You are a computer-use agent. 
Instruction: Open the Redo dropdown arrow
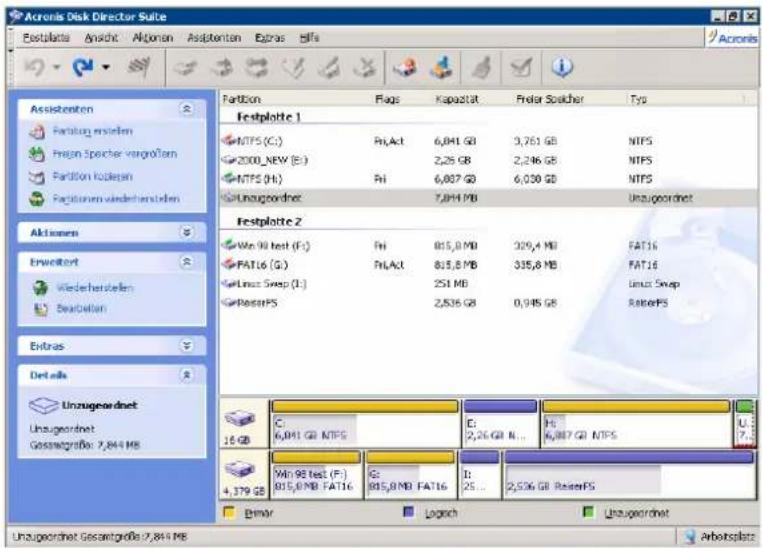(x=105, y=67)
